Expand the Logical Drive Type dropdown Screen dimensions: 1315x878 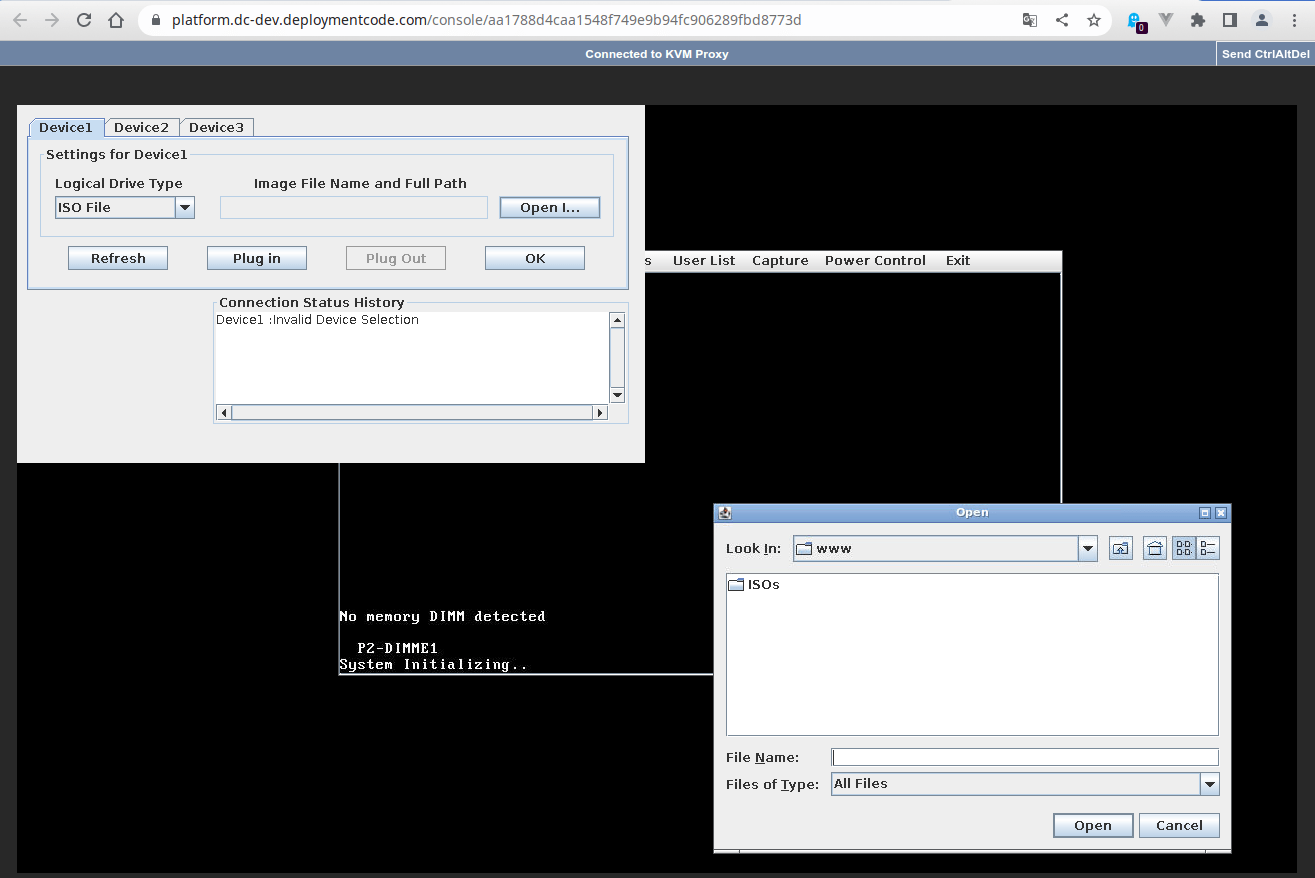pos(185,207)
